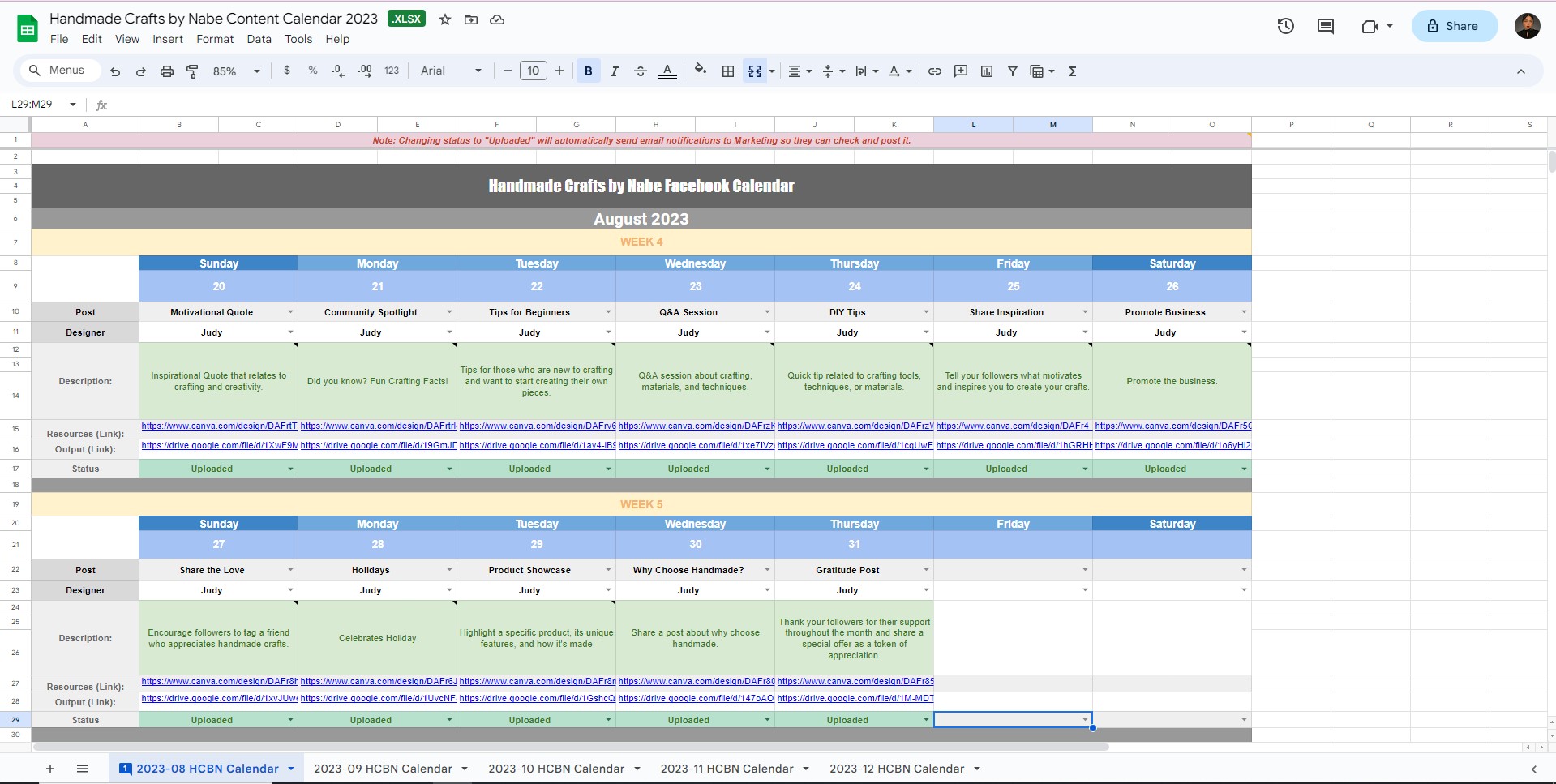Star this document
The image size is (1556, 784).
pyautogui.click(x=445, y=19)
